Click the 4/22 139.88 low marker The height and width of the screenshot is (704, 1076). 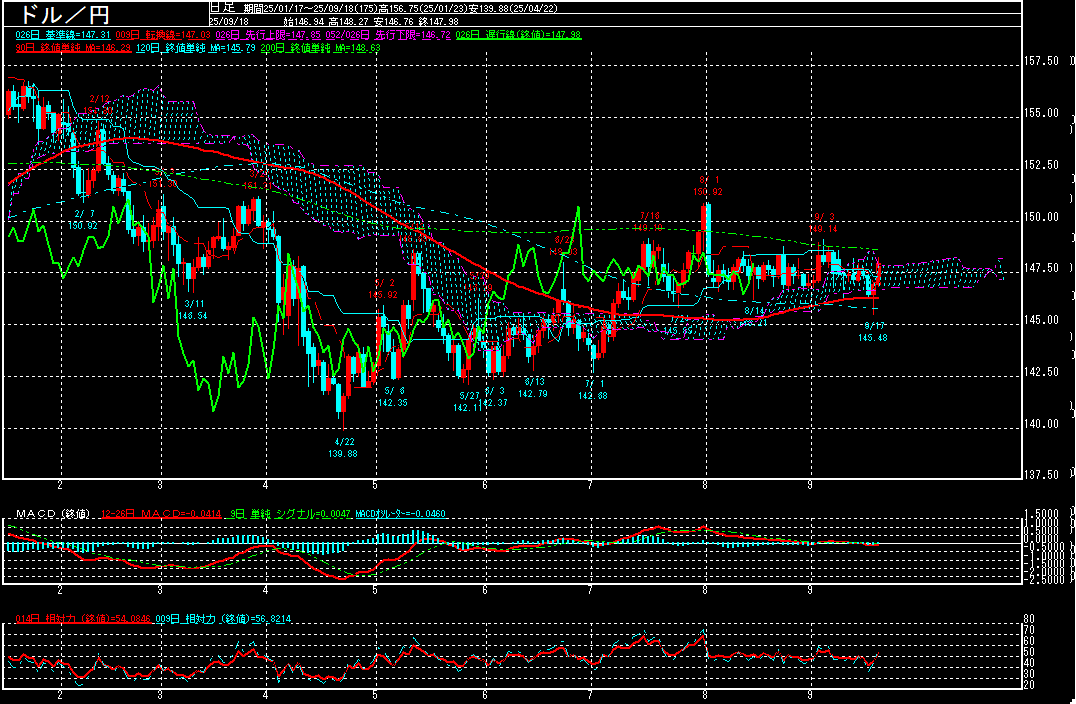pyautogui.click(x=343, y=447)
